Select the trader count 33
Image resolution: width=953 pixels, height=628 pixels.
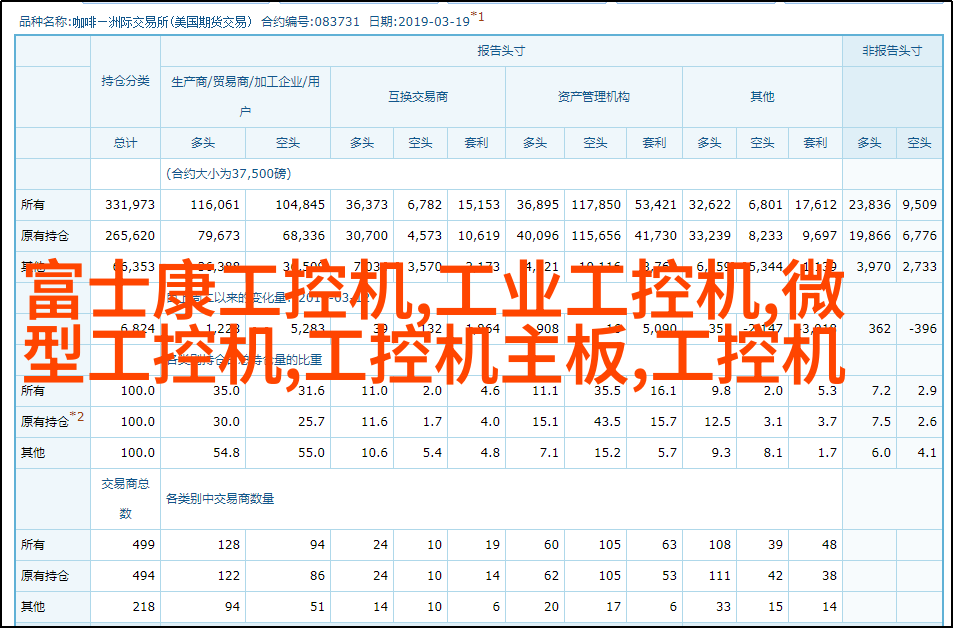pyautogui.click(x=723, y=606)
